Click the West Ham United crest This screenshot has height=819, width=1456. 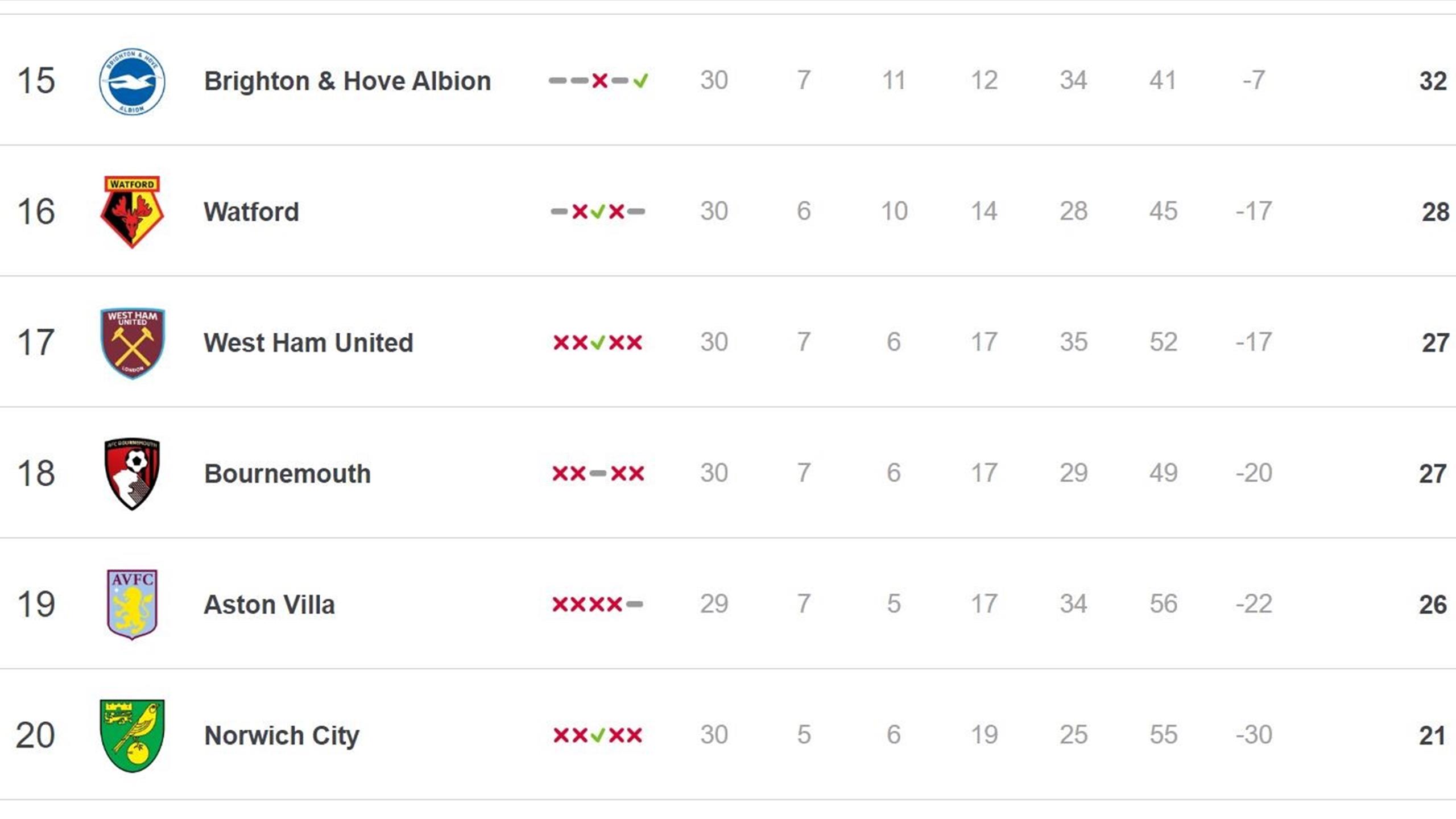click(x=132, y=342)
